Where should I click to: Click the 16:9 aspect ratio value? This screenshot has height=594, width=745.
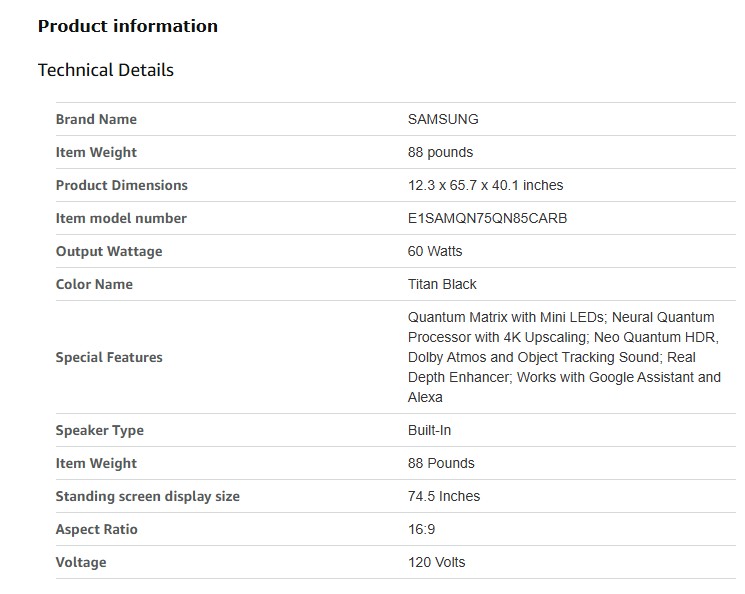pyautogui.click(x=421, y=529)
